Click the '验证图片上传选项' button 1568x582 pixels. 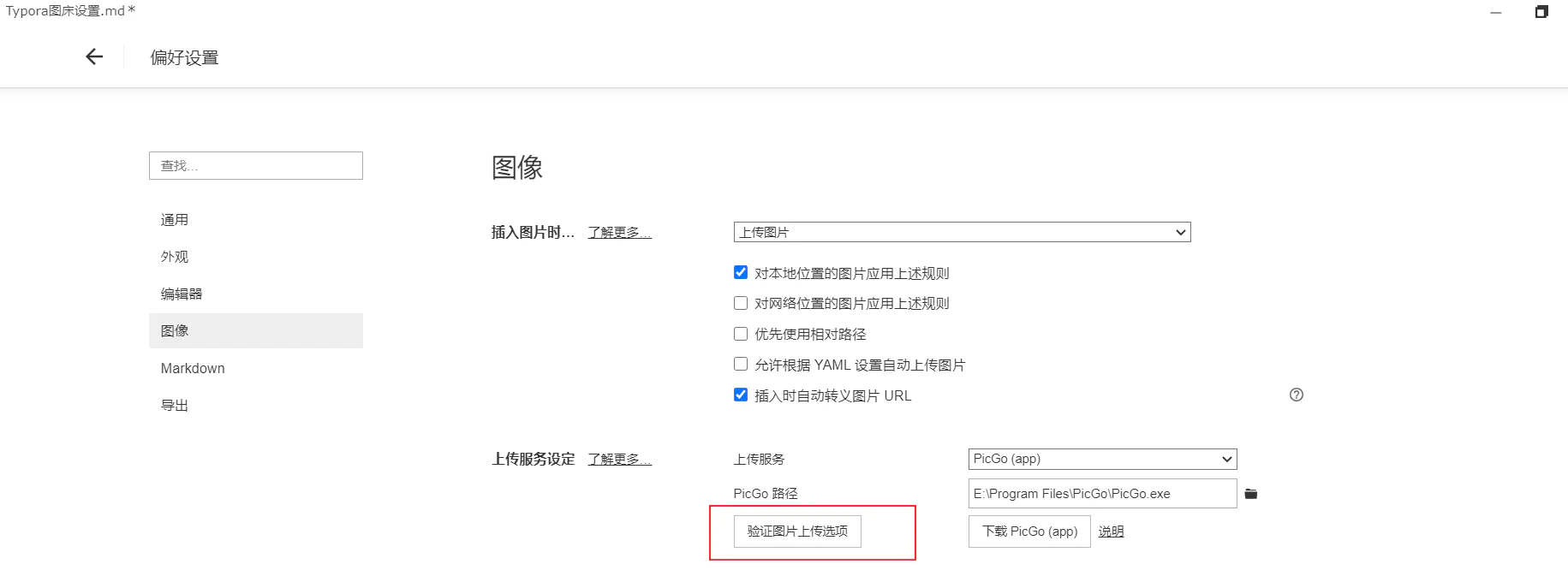pyautogui.click(x=797, y=532)
